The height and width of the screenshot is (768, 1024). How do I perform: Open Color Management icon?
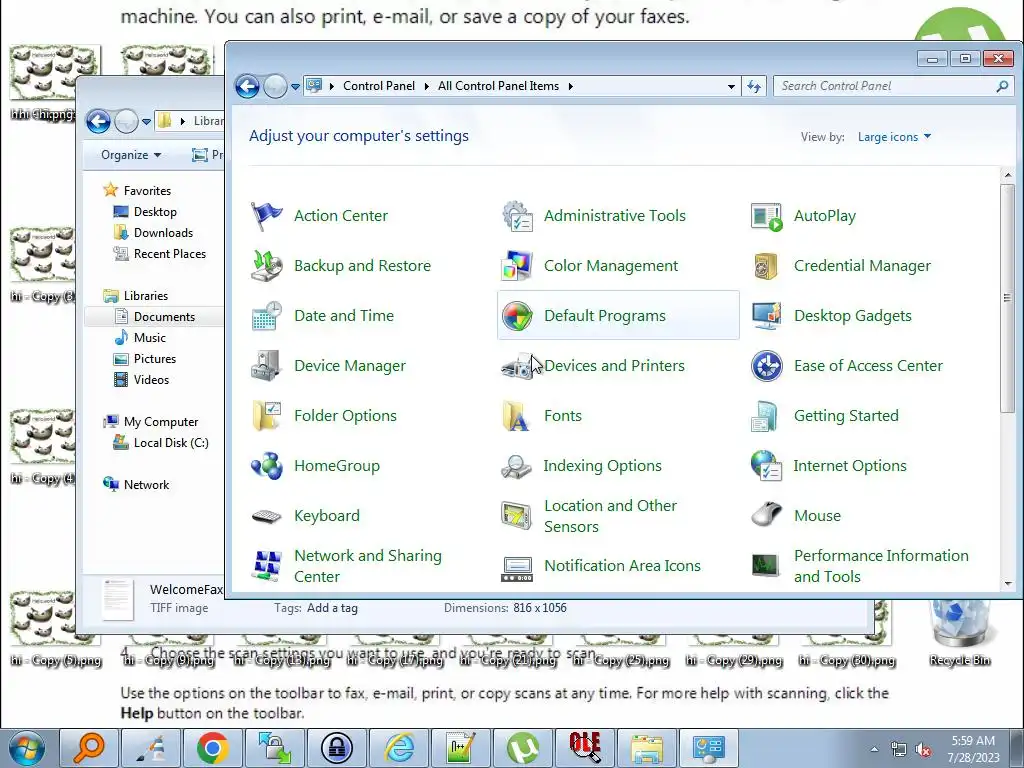tap(517, 266)
